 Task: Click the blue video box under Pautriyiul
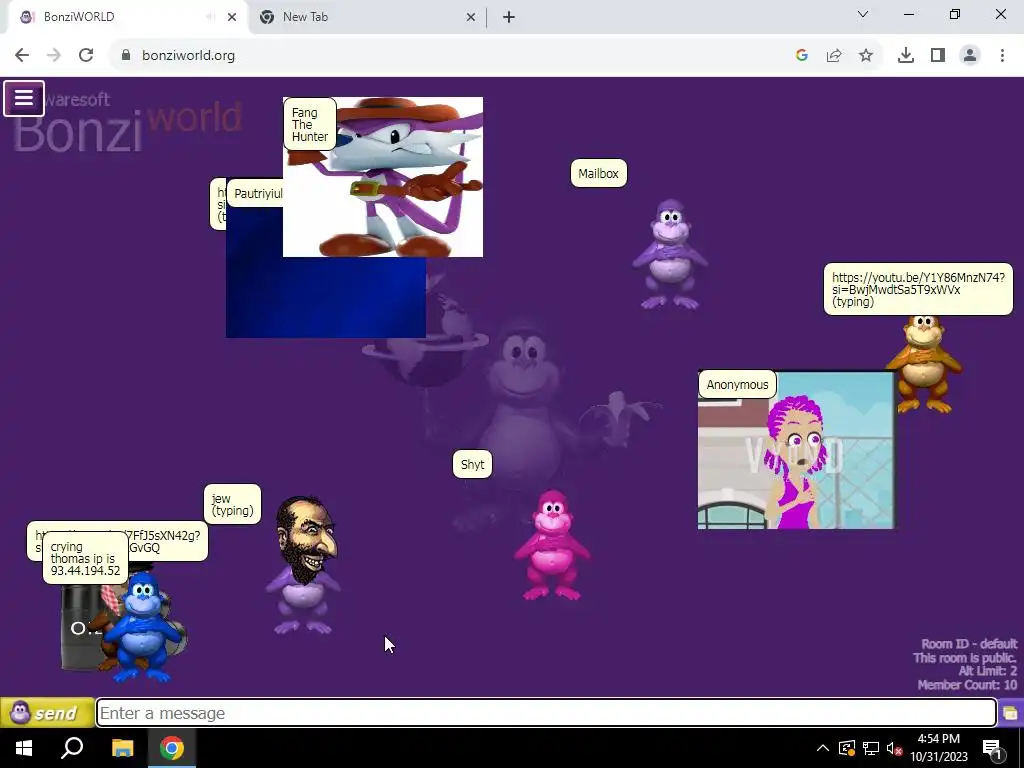[325, 297]
